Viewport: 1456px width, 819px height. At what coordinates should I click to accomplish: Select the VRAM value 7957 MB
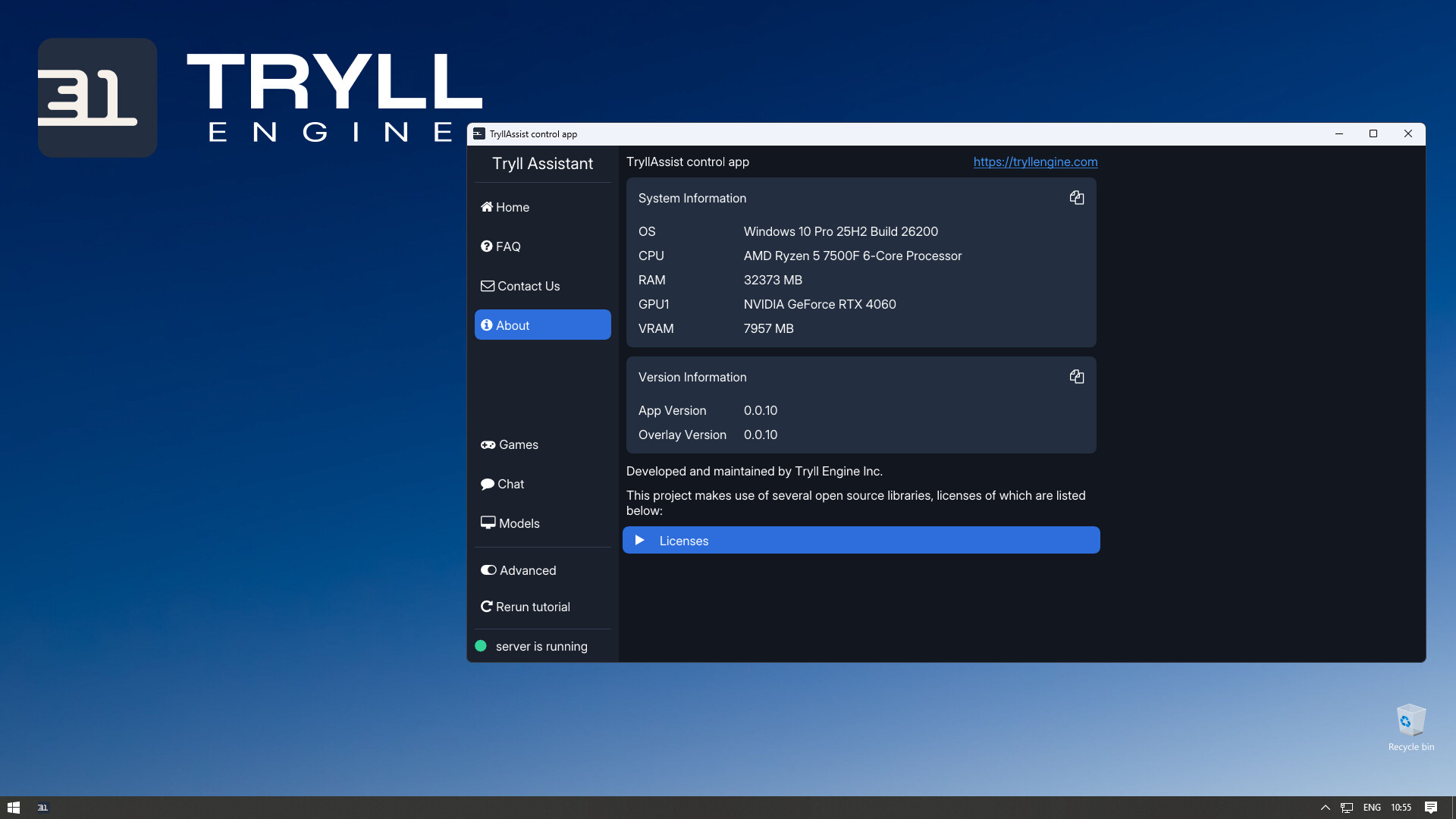click(768, 328)
